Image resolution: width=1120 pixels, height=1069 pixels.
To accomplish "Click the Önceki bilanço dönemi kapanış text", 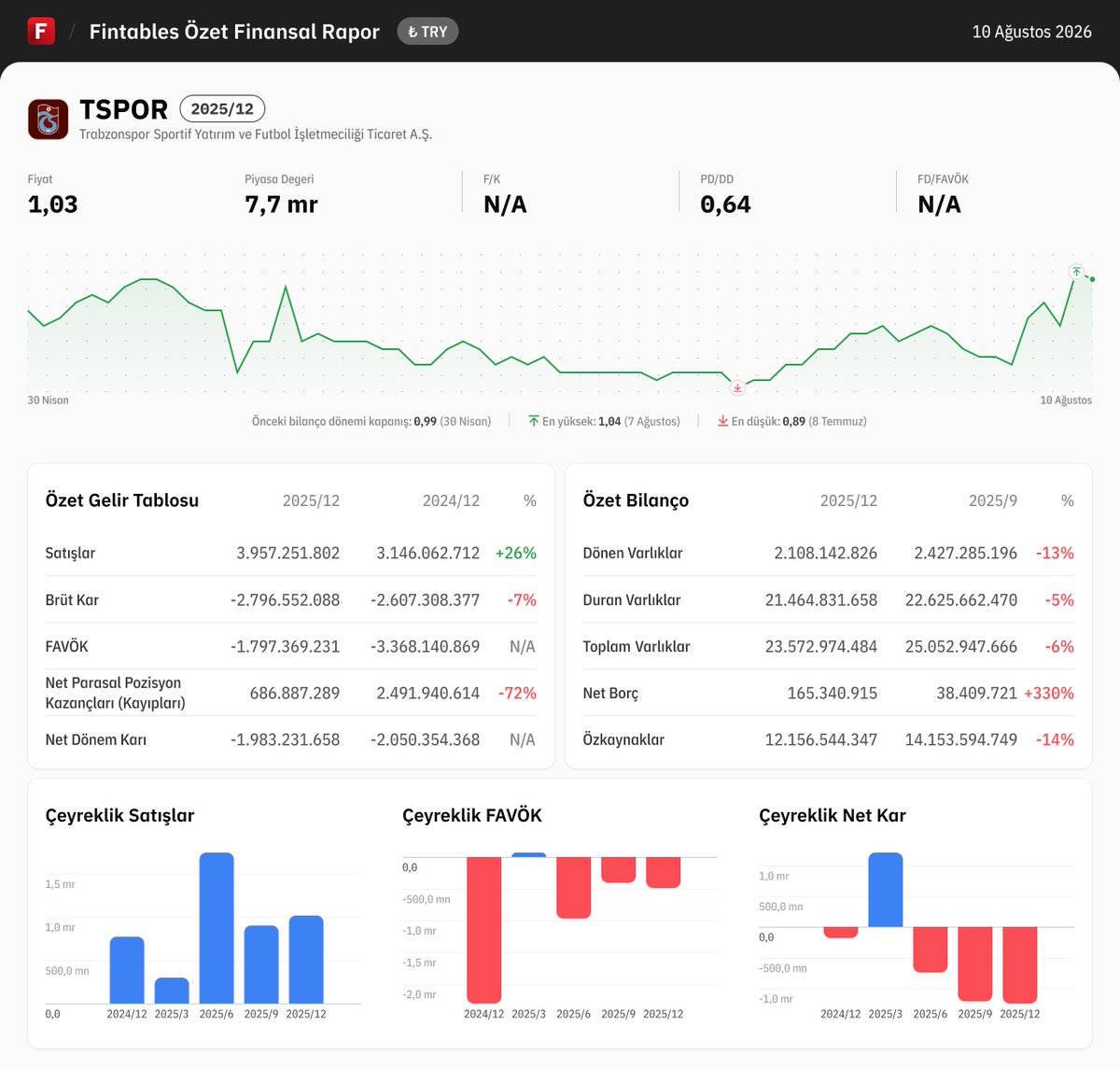I will click(371, 422).
